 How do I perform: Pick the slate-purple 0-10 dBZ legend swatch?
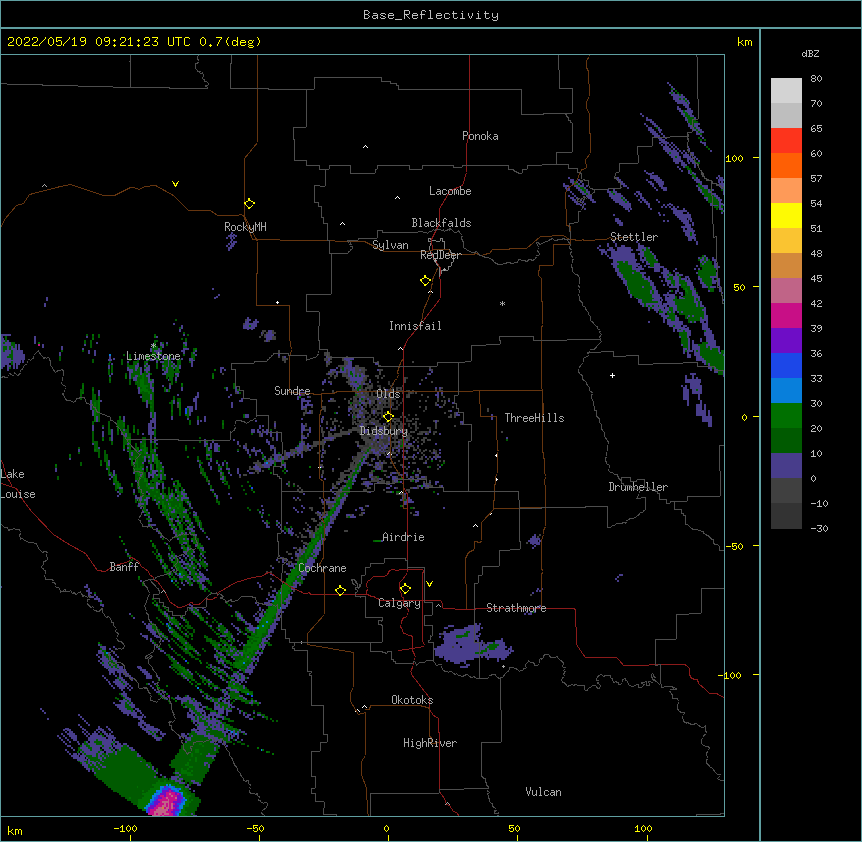coord(786,466)
